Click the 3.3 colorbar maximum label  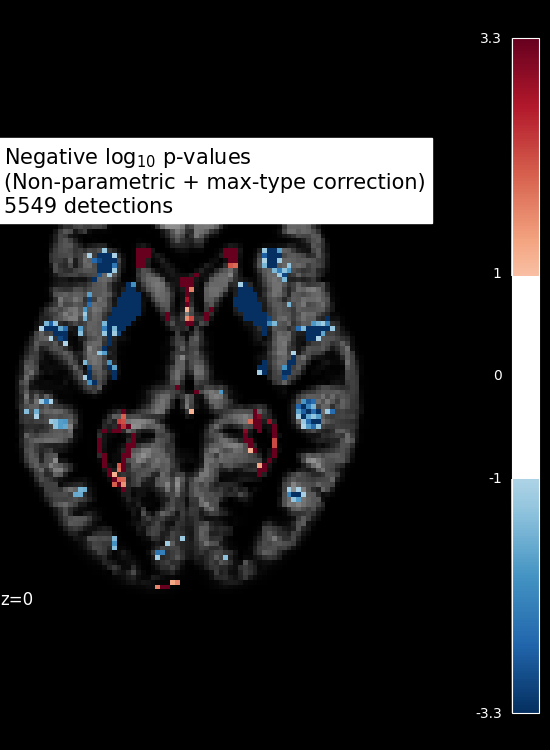[x=490, y=38]
